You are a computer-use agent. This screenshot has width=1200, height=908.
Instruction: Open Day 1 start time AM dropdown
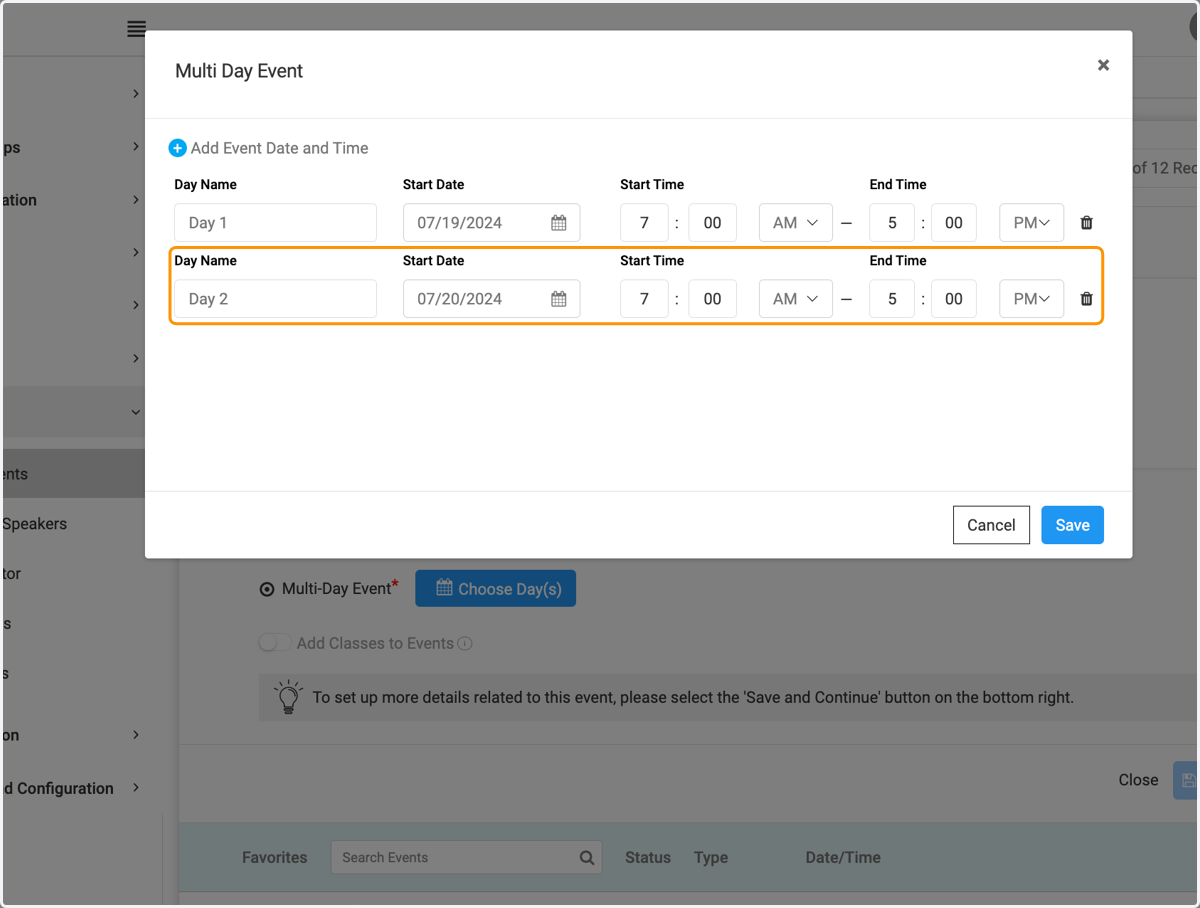tap(796, 223)
